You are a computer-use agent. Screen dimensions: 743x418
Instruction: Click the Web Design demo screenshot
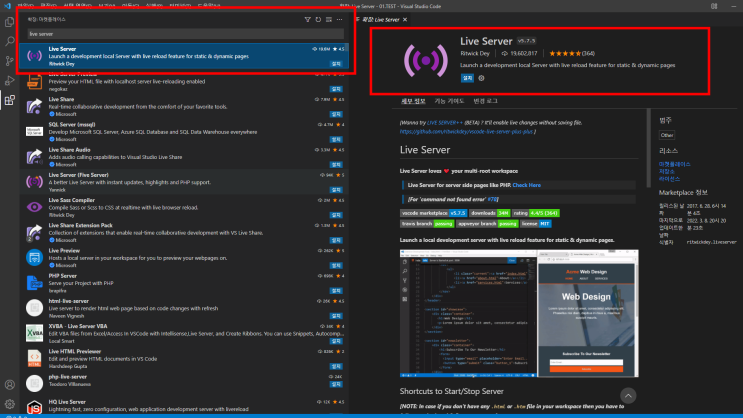point(519,313)
